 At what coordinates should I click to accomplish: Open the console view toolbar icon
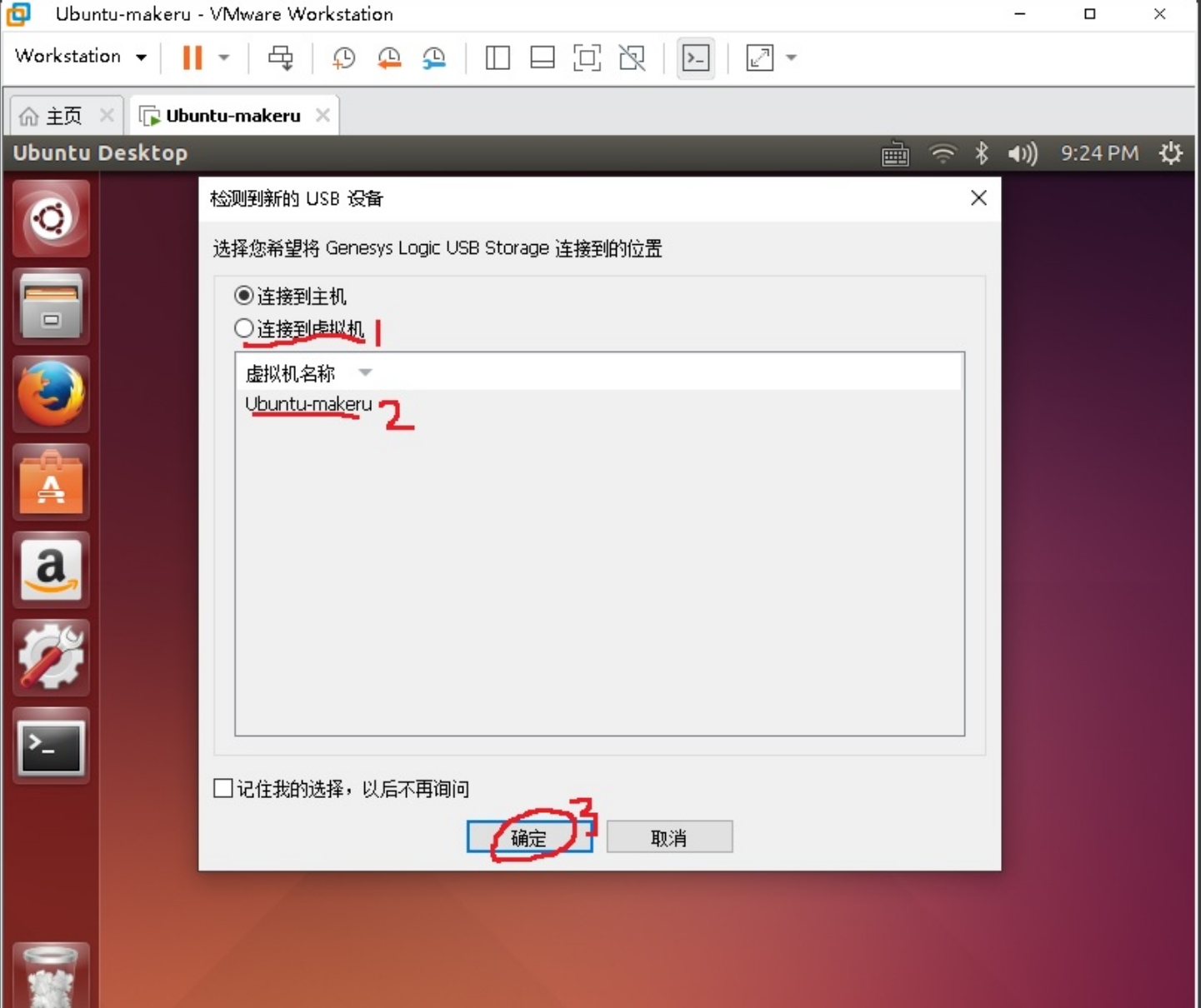tap(696, 57)
